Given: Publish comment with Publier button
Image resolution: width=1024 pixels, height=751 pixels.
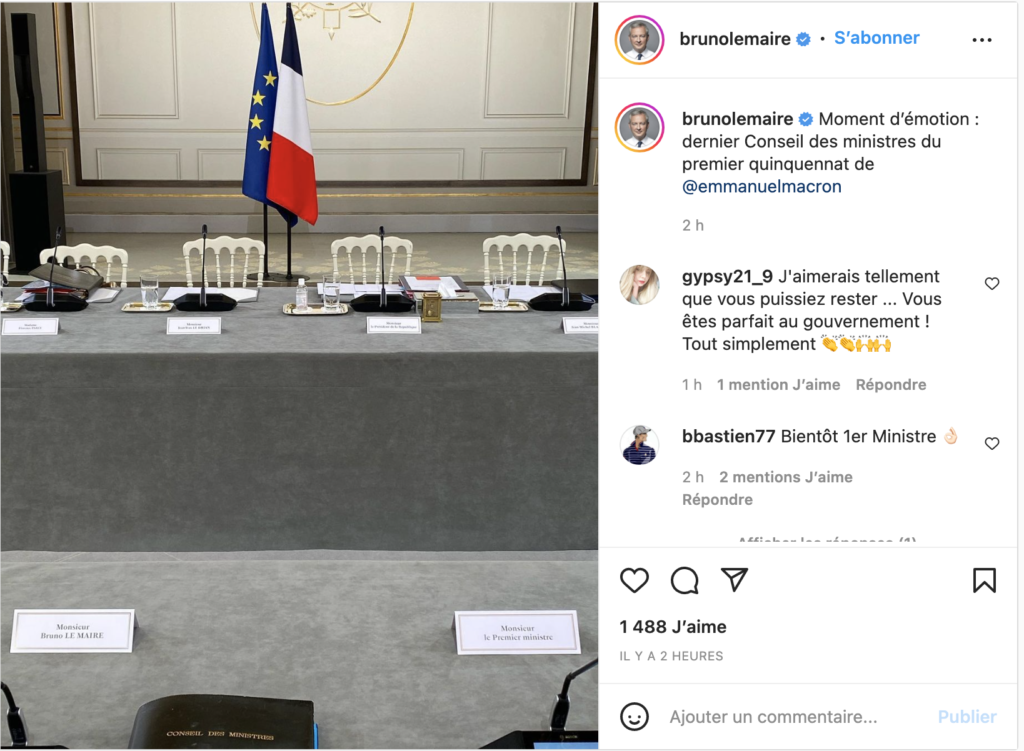Looking at the screenshot, I should (967, 717).
